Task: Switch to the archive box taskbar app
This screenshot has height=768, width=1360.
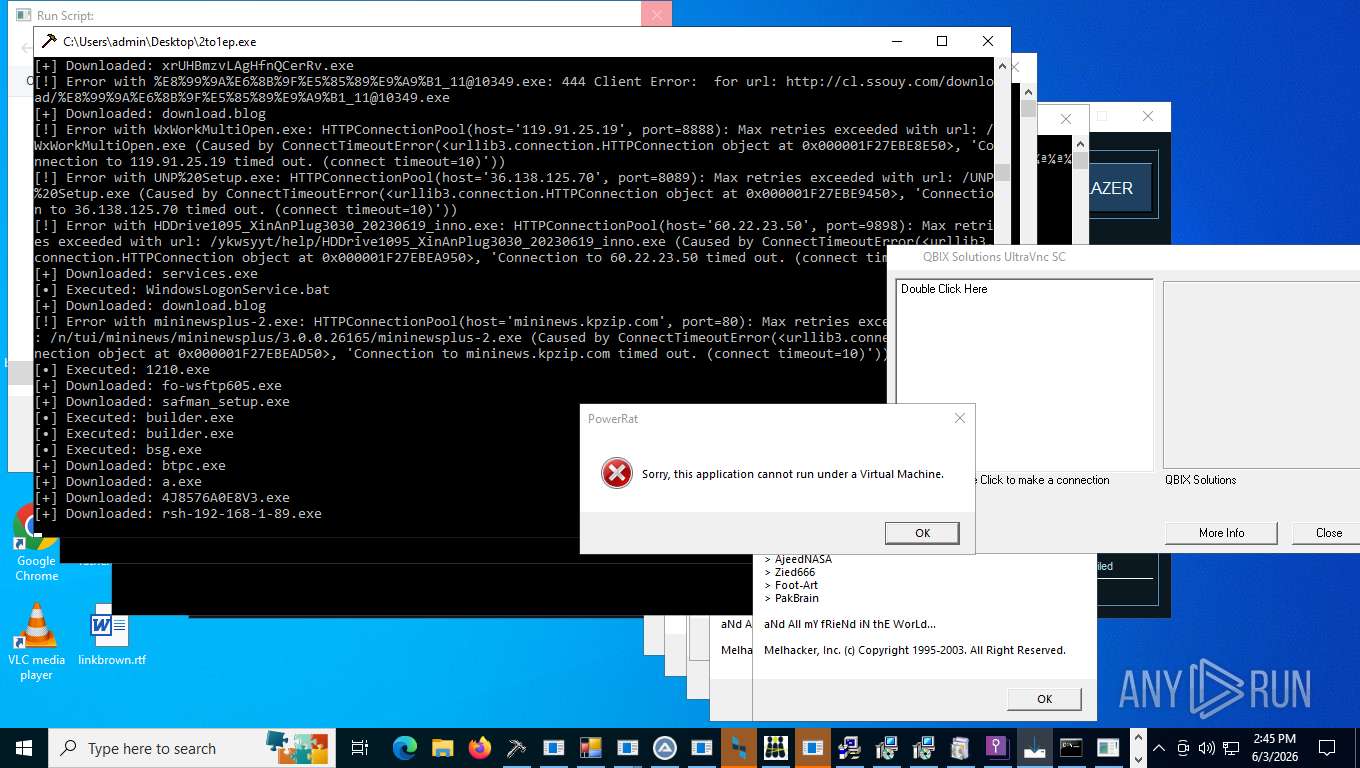Action: (959, 748)
